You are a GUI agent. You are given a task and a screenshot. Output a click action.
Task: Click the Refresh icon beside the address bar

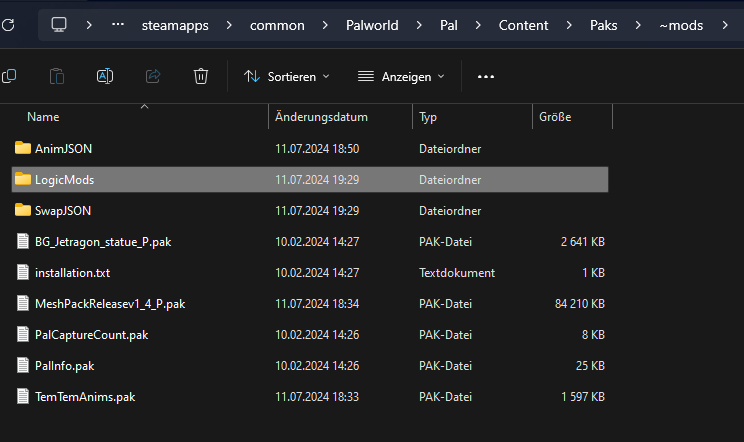click(8, 25)
